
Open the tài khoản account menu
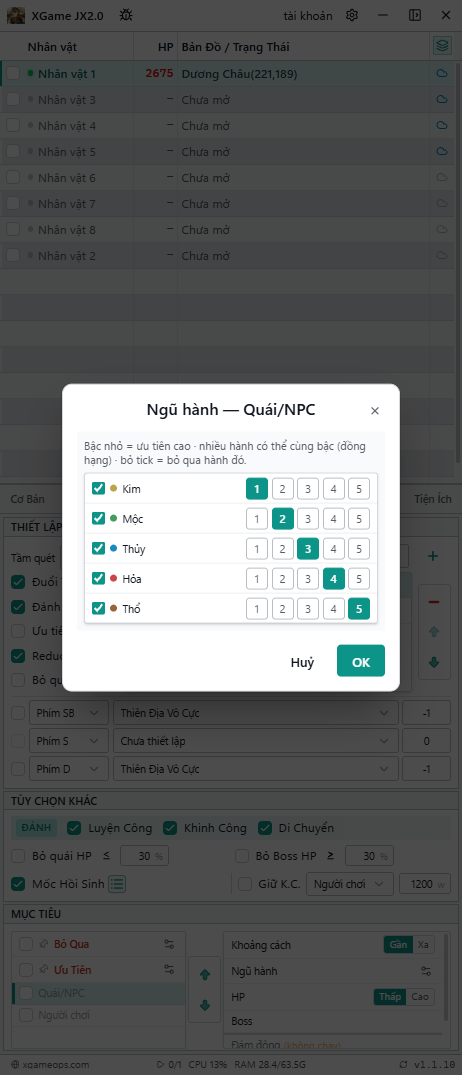click(308, 15)
